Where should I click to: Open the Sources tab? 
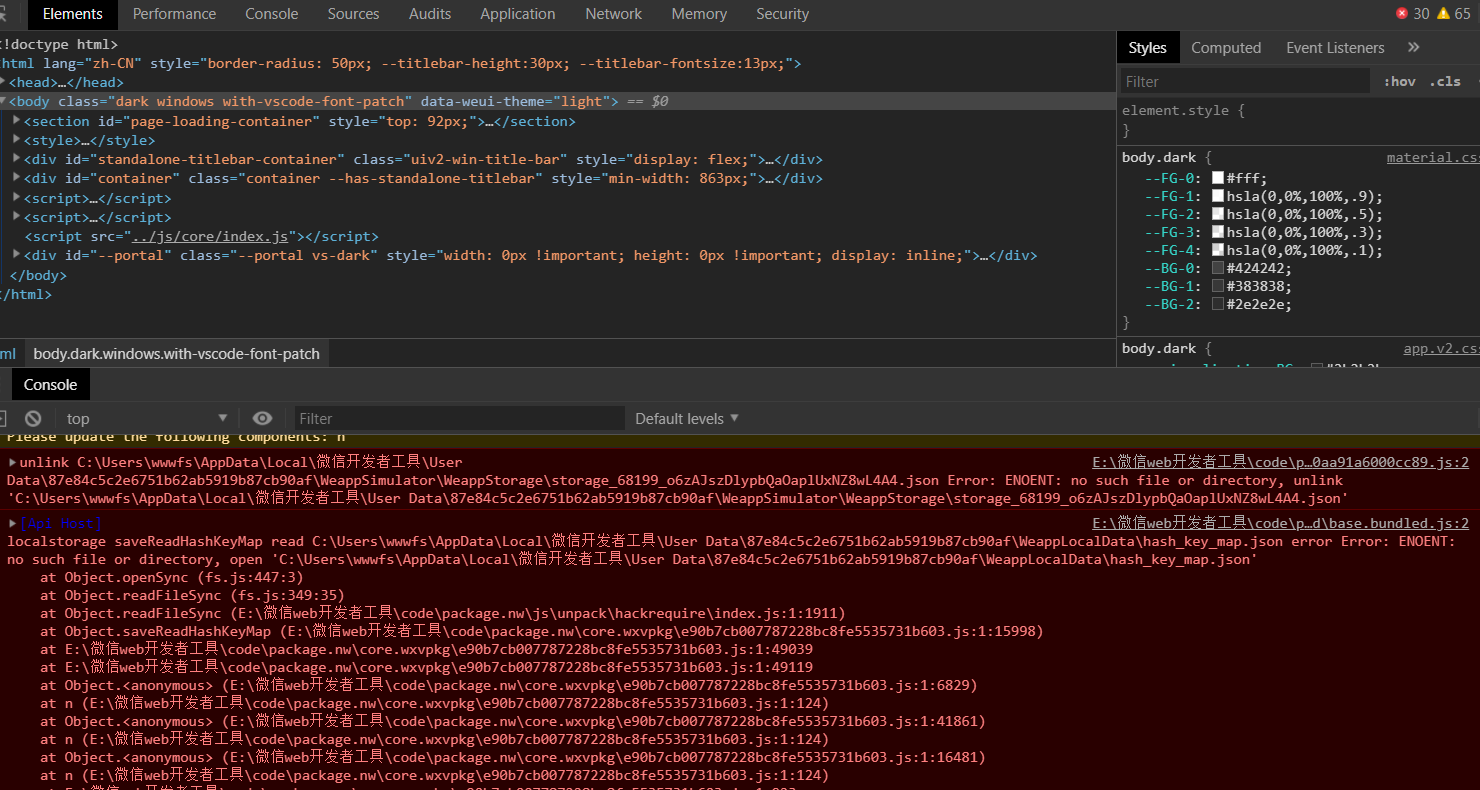click(x=353, y=14)
